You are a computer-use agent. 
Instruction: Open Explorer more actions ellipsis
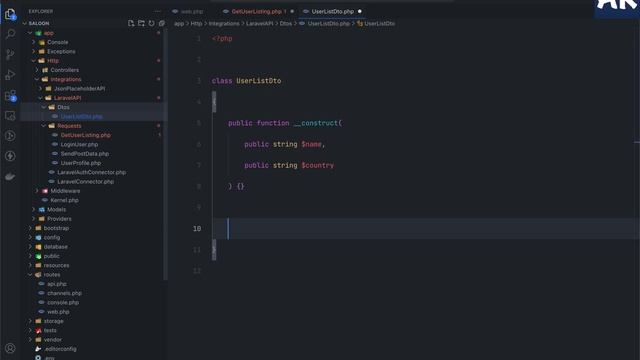click(x=158, y=11)
